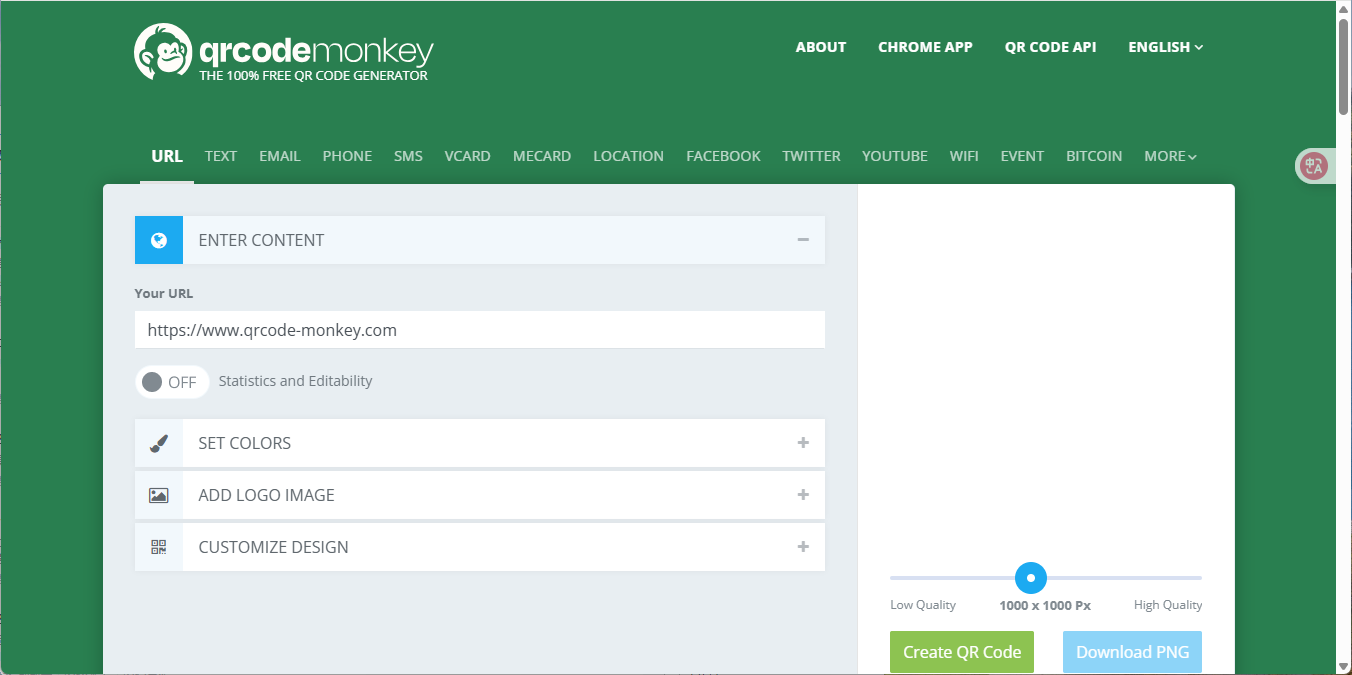Open the More QR types dropdown

(1170, 156)
